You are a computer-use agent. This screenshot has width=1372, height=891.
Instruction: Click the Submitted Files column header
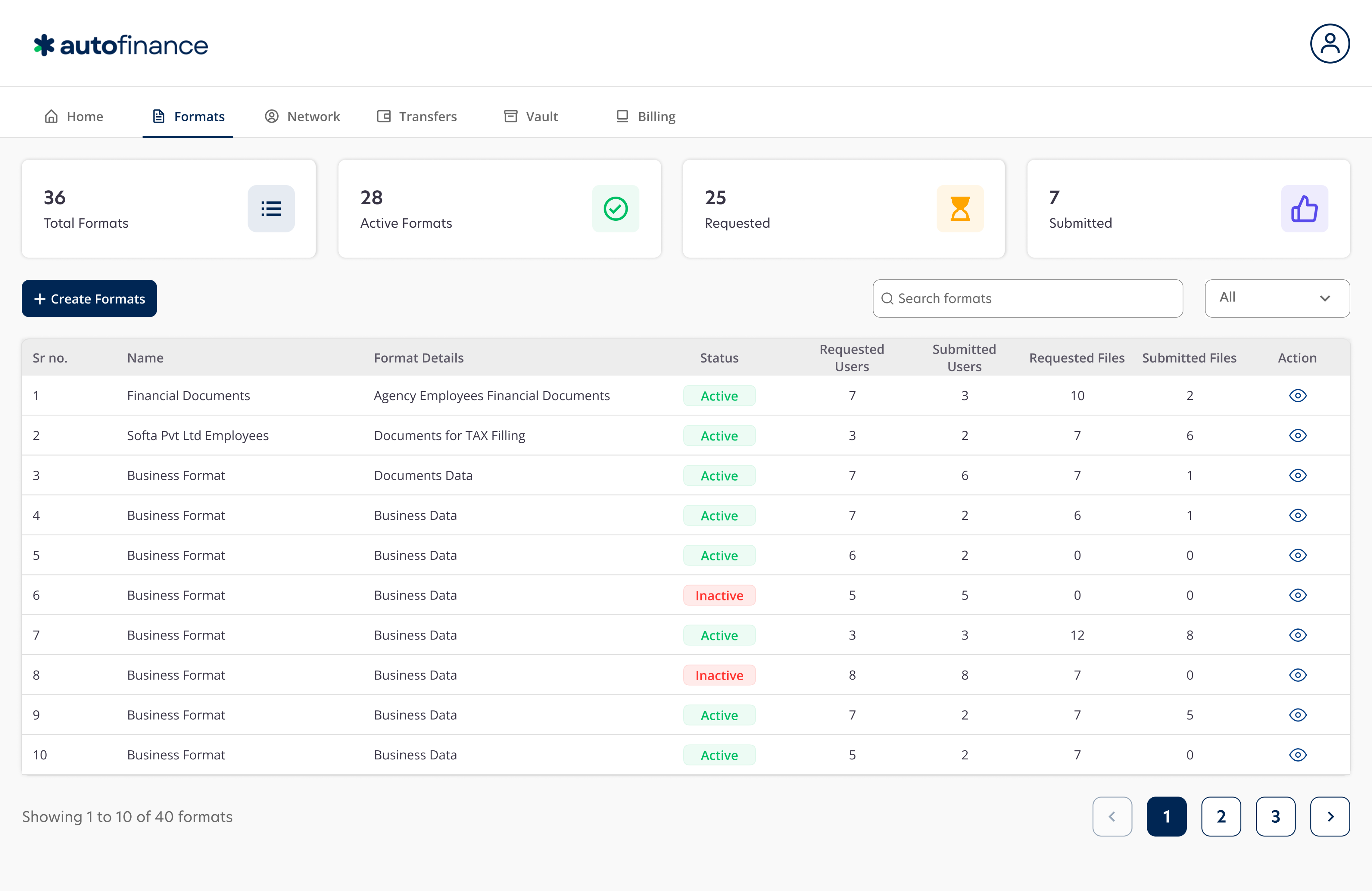(x=1189, y=358)
